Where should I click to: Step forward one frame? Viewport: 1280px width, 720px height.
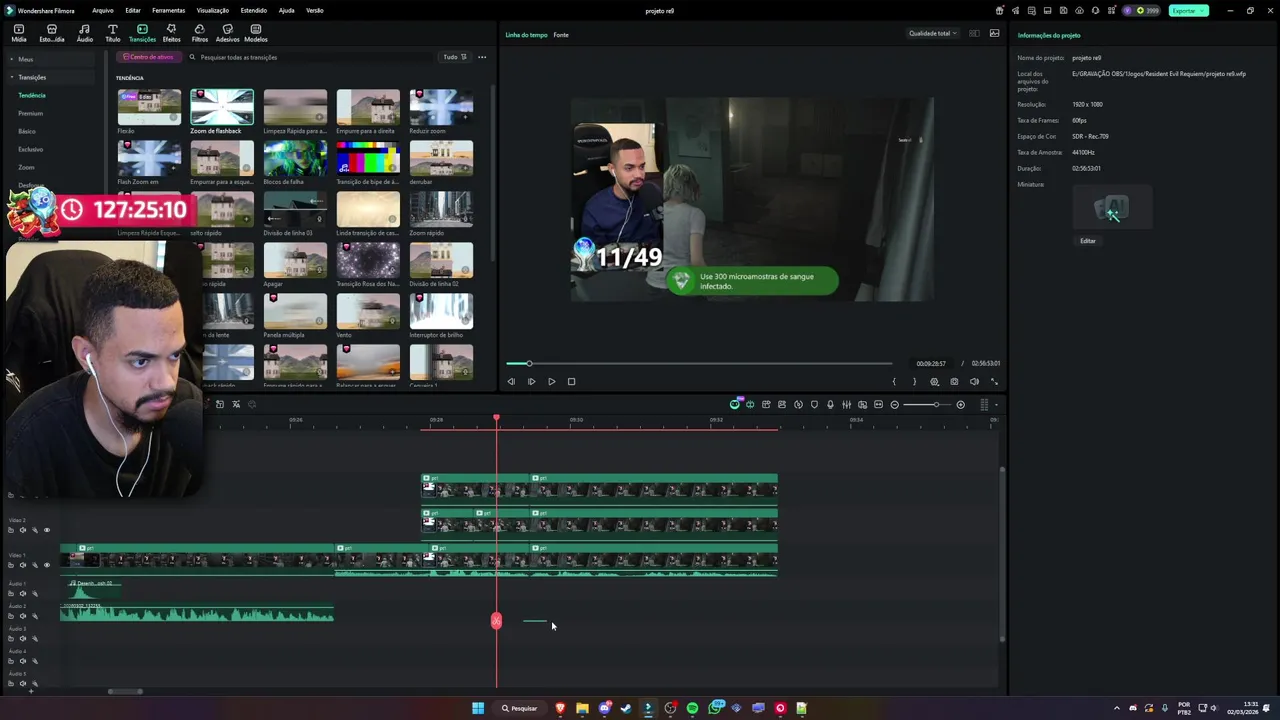coord(531,381)
